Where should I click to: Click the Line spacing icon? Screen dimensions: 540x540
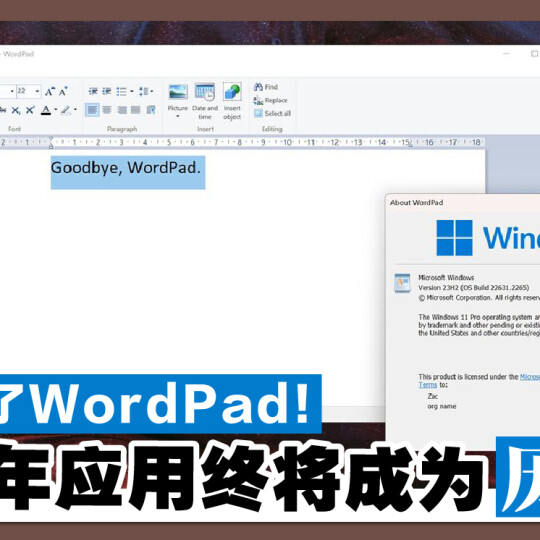[144, 91]
